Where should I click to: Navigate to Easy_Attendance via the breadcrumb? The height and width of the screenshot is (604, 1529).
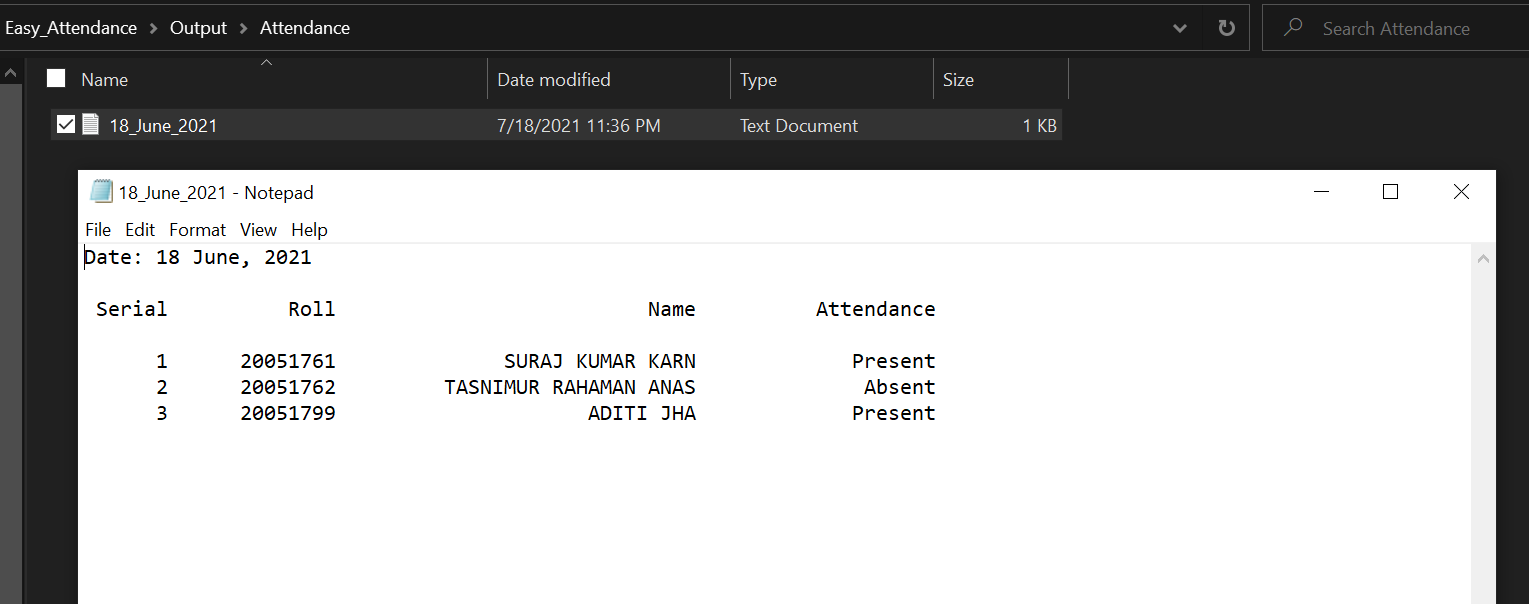[70, 27]
